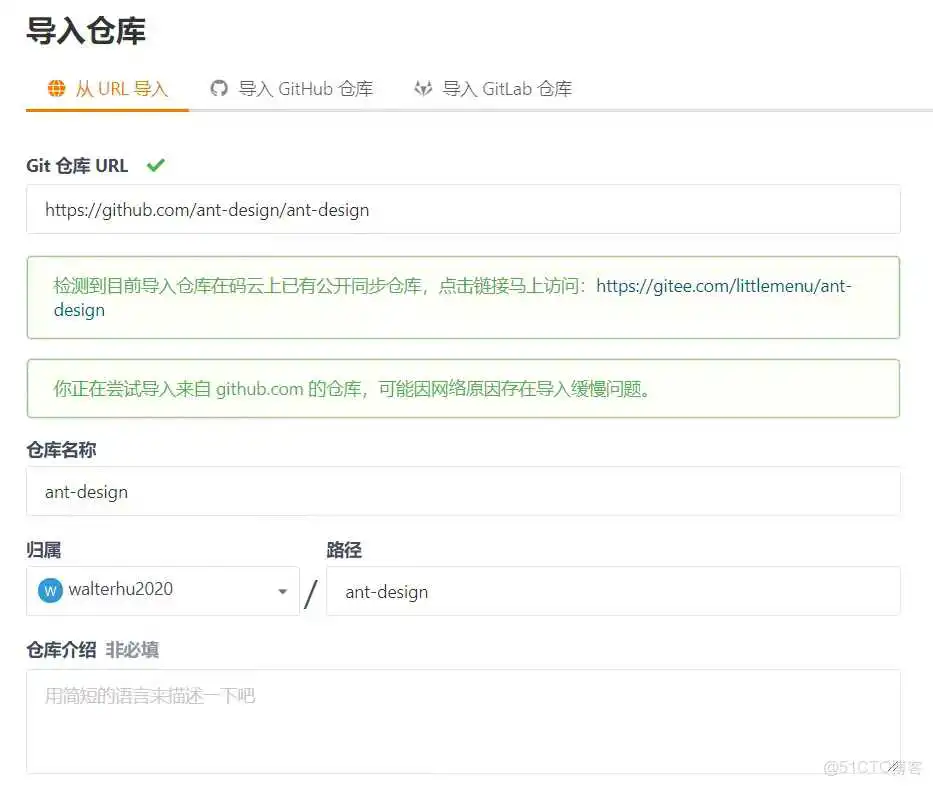Viewport: 933px width, 786px height.
Task: Click the dropdown arrow next to walterhu2020
Action: [x=281, y=590]
